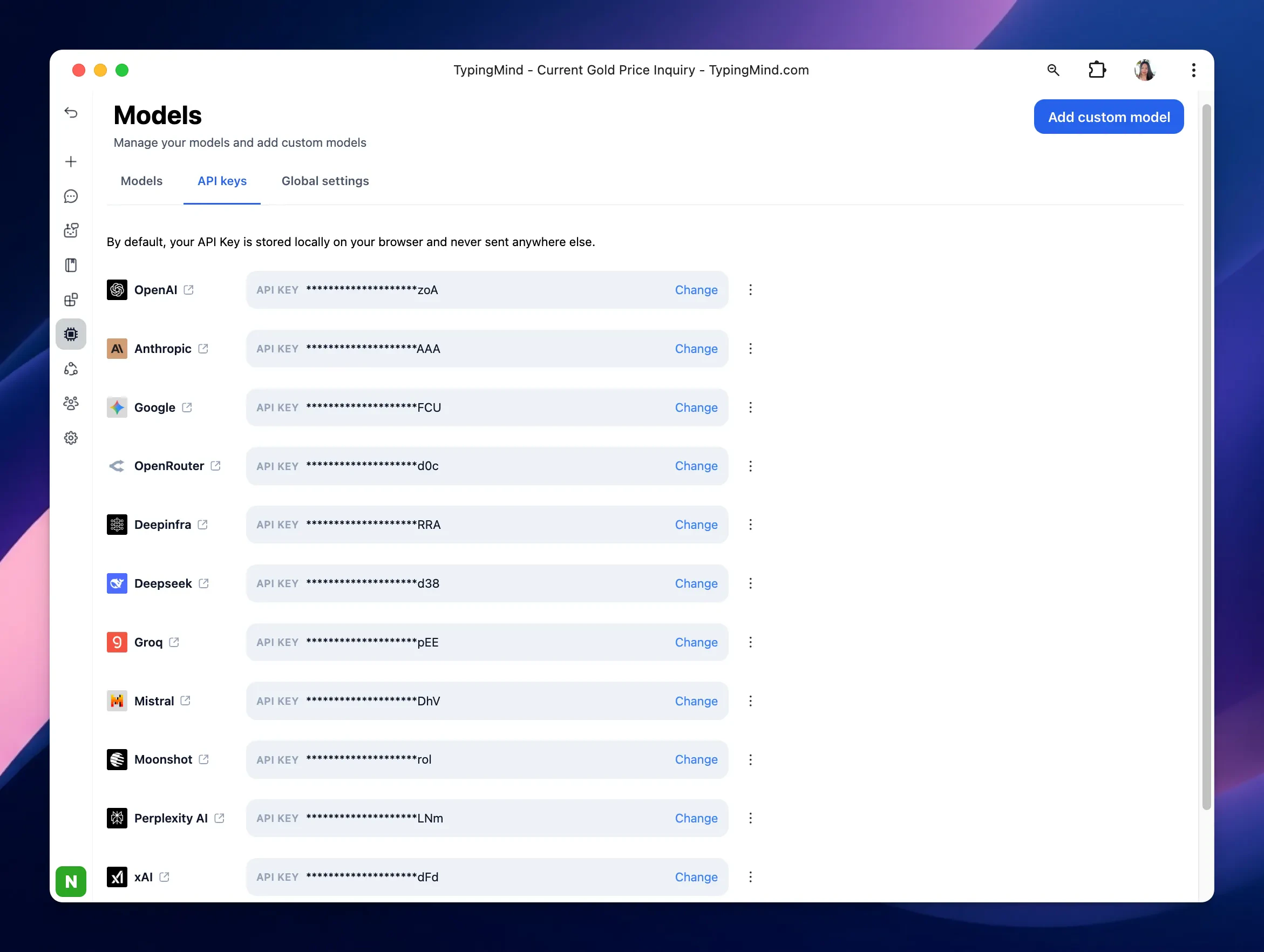The height and width of the screenshot is (952, 1264).
Task: Open the OpenRouter row kebab menu
Action: click(x=750, y=466)
